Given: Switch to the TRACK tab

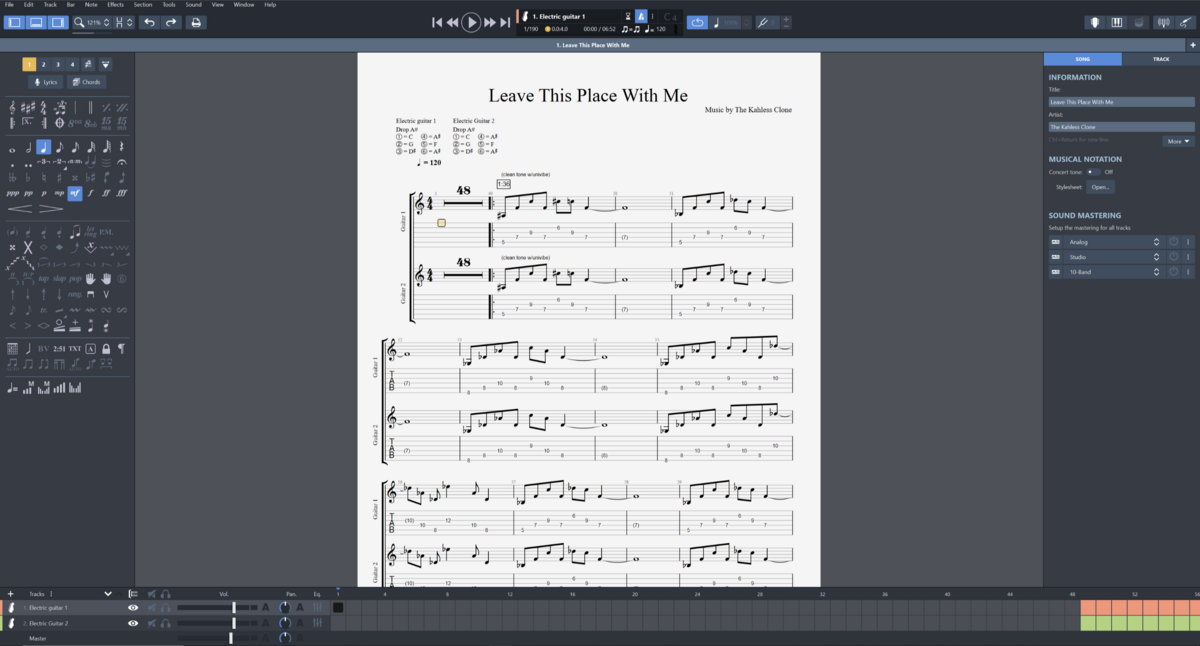Looking at the screenshot, I should (1160, 59).
